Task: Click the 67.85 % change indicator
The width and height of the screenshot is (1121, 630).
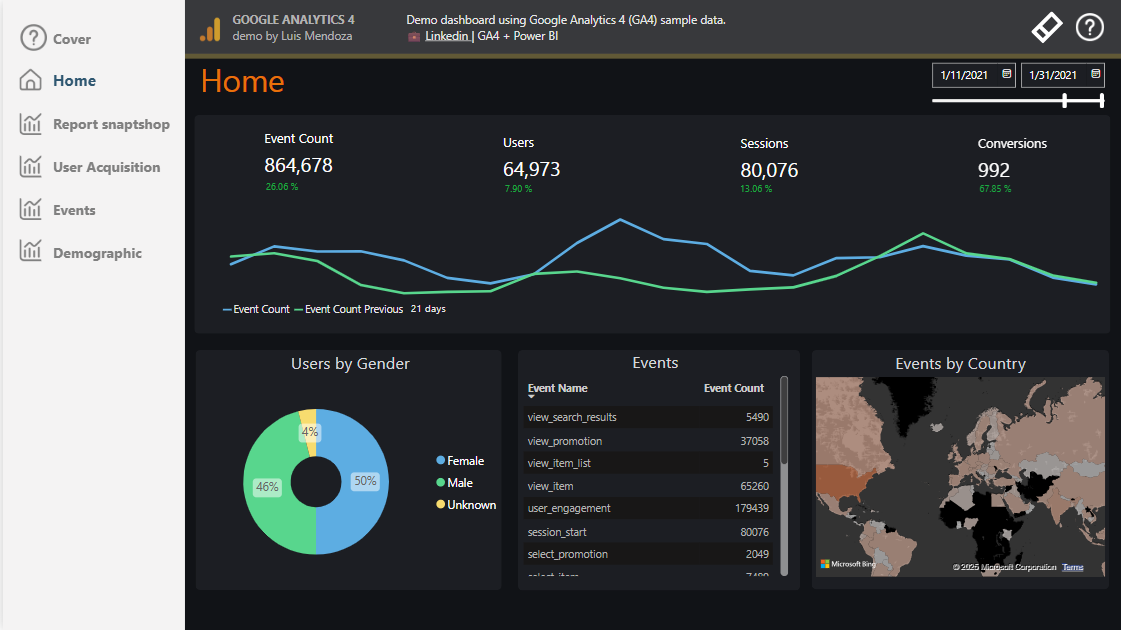Action: pos(995,189)
